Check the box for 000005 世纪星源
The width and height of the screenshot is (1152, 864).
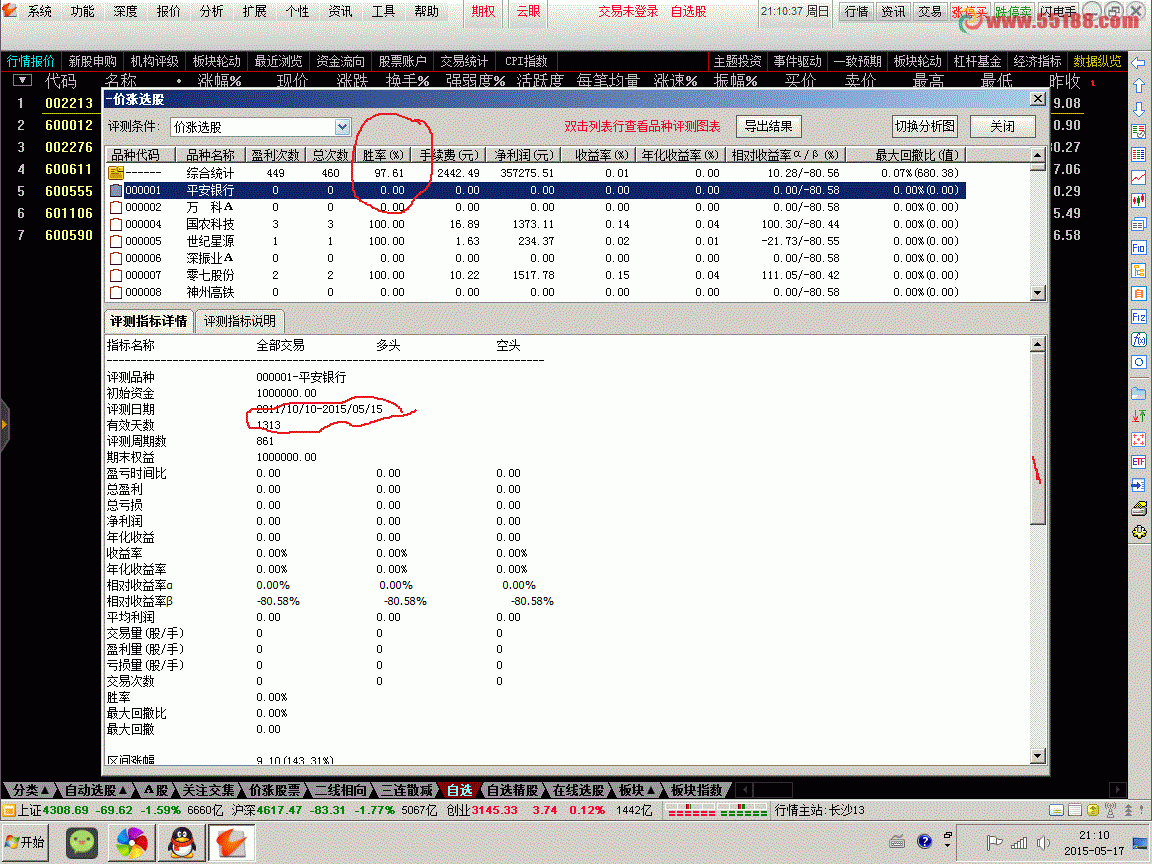point(115,242)
